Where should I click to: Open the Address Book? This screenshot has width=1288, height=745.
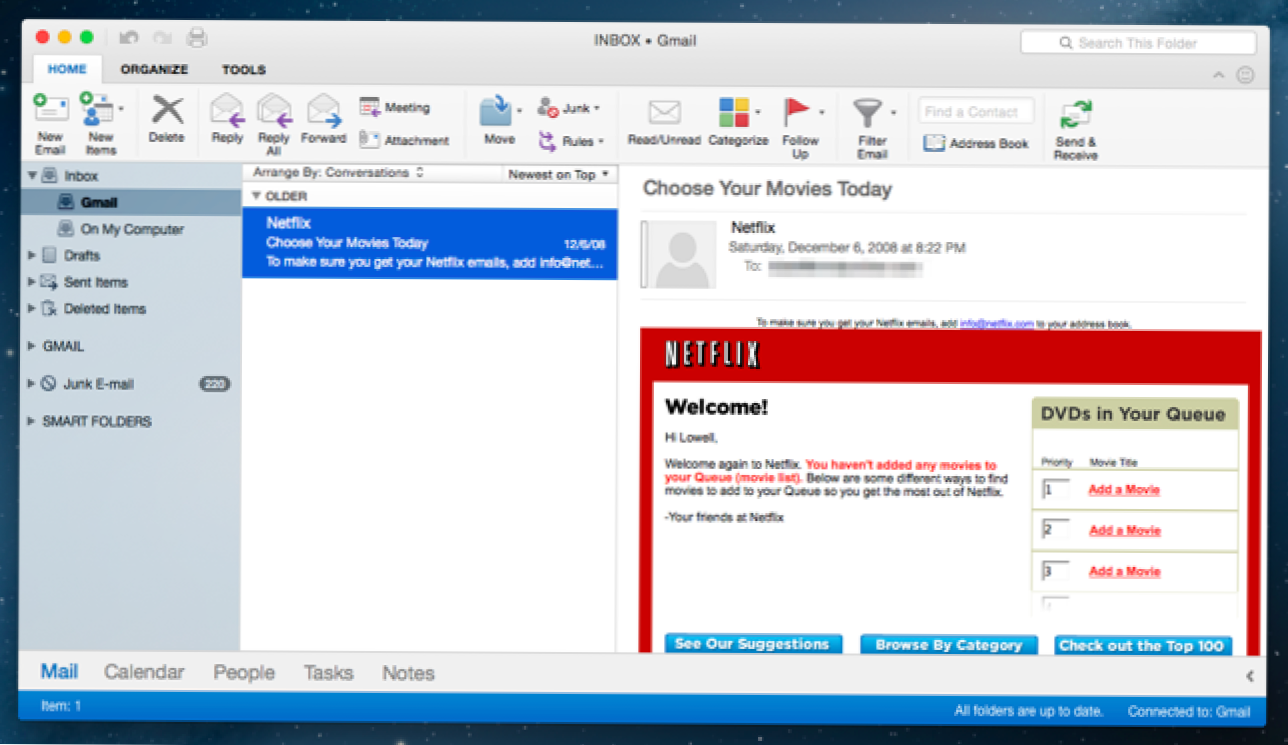point(976,143)
